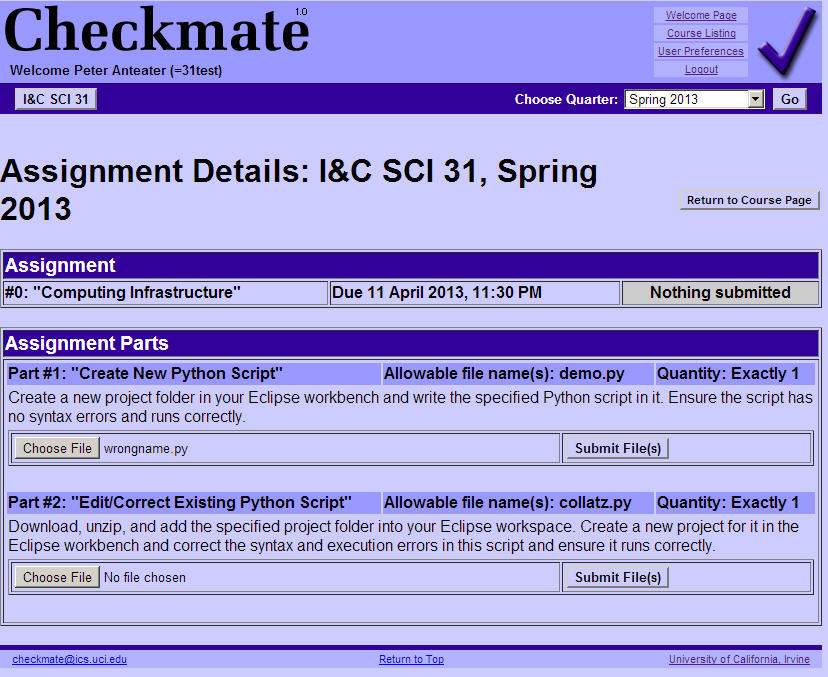Choose a file for Part #1

pyautogui.click(x=57, y=448)
